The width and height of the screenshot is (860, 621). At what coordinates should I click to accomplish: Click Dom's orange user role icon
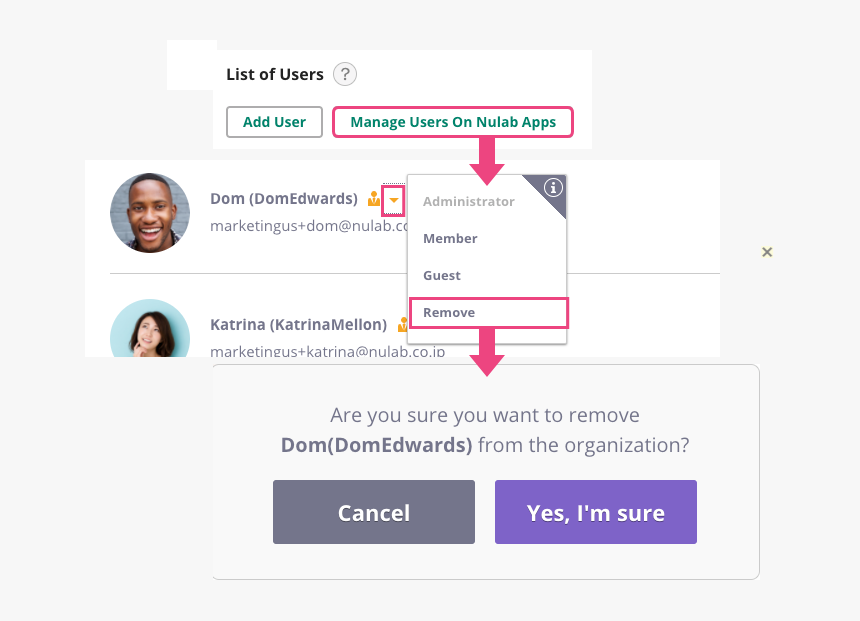click(374, 199)
